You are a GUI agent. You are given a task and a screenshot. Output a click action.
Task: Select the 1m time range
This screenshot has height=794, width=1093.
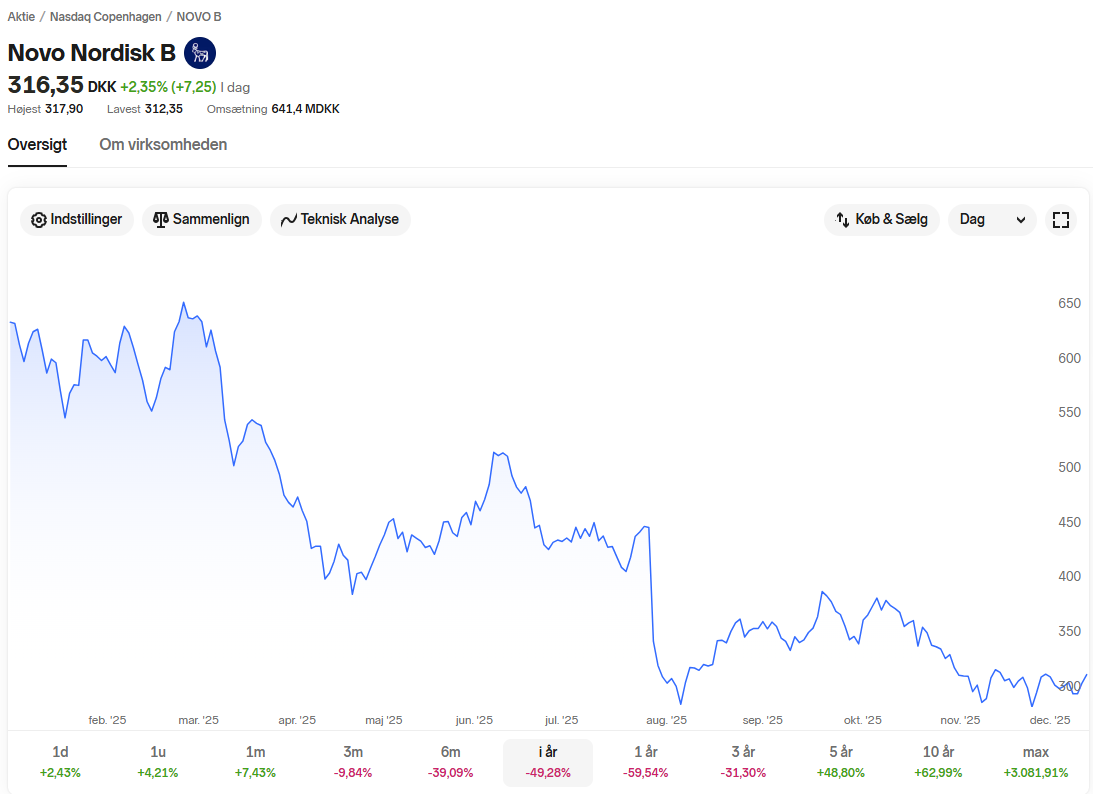click(255, 762)
